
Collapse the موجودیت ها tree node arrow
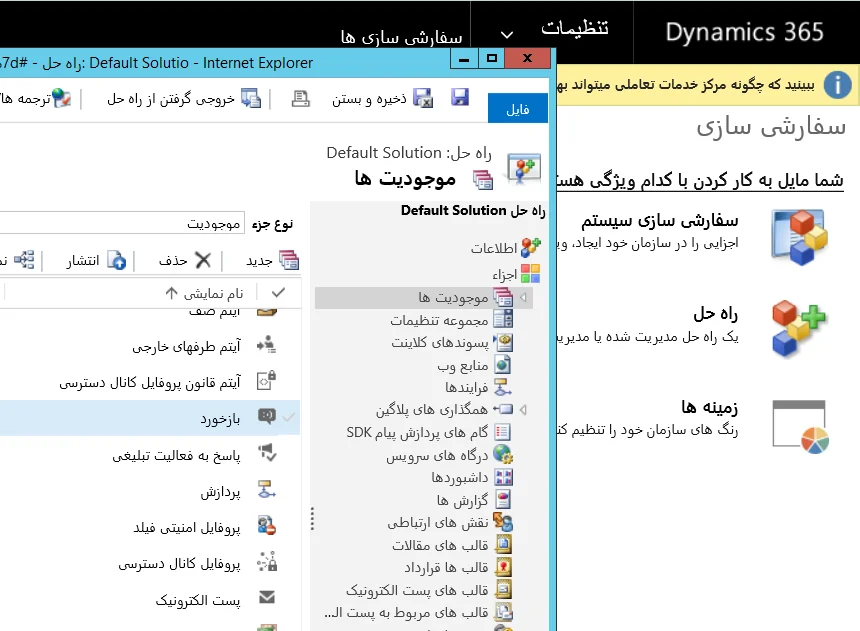(x=523, y=297)
